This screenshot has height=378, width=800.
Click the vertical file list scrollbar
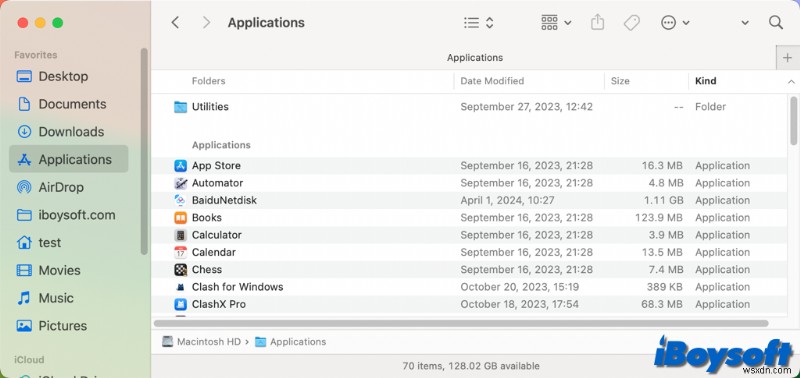[x=793, y=121]
